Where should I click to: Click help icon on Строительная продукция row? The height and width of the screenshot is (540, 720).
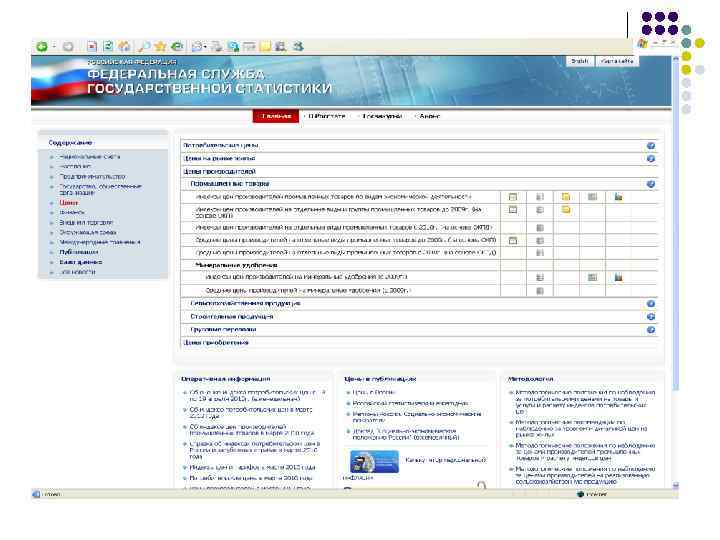pos(651,317)
